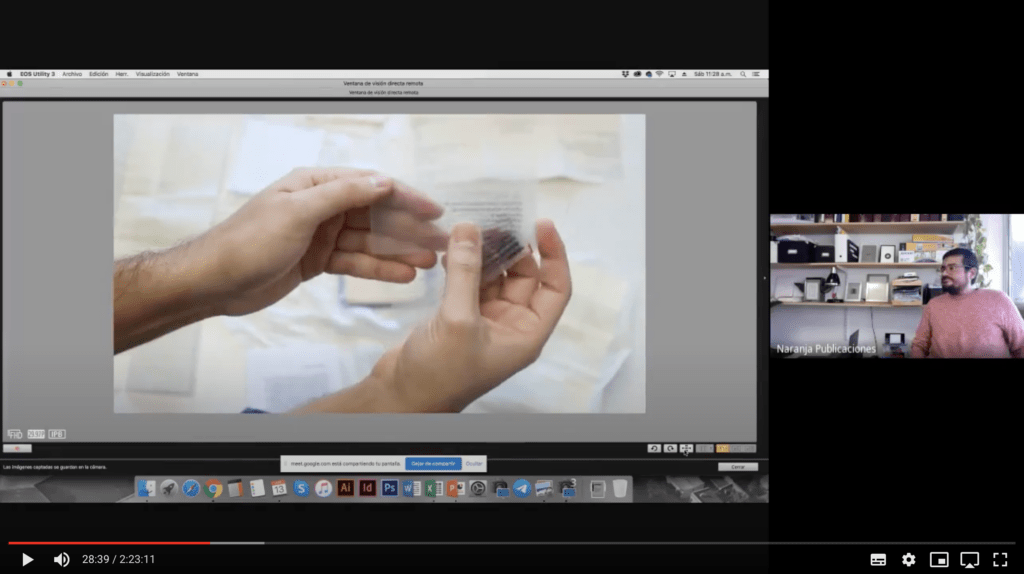
Task: Open Calendar from the dock
Action: (x=279, y=488)
